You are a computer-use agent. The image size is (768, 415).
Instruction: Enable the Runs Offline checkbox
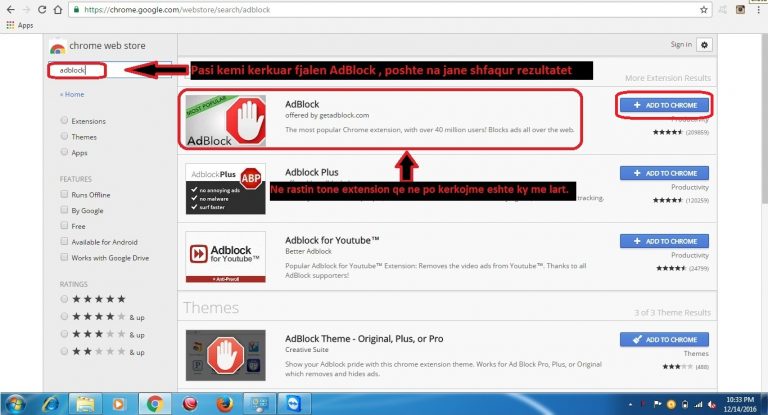point(64,194)
